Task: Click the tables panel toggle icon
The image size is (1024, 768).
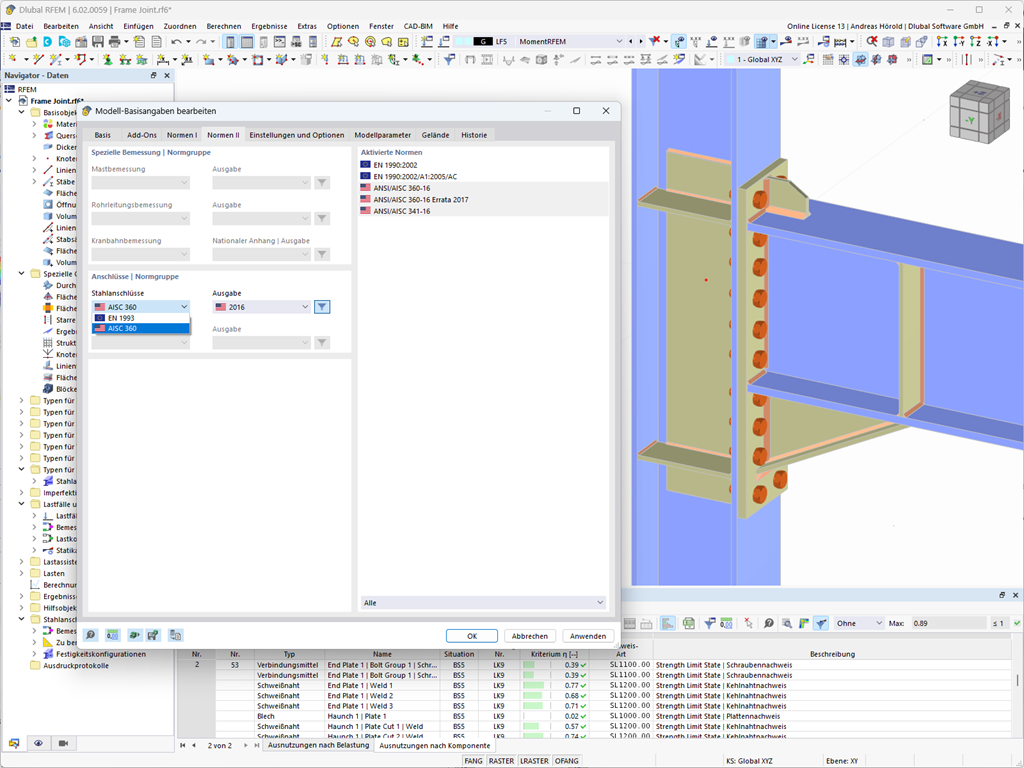Action: coord(247,42)
